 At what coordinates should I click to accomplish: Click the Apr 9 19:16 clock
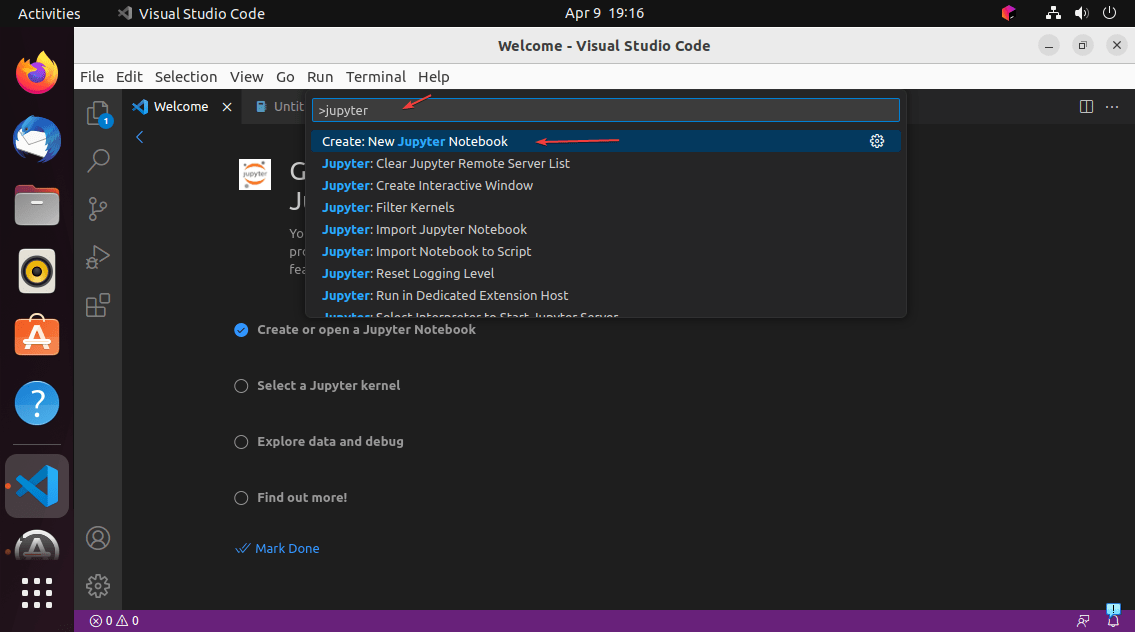[x=604, y=13]
